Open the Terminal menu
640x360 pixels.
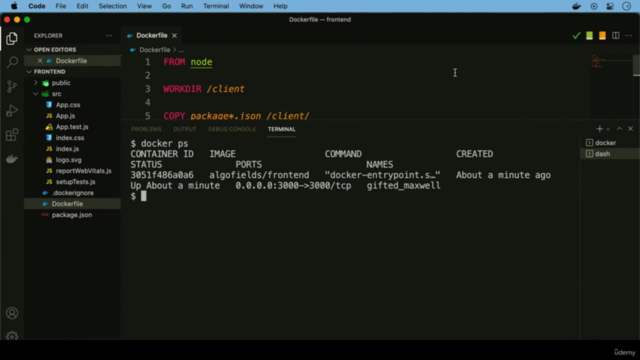click(x=216, y=6)
